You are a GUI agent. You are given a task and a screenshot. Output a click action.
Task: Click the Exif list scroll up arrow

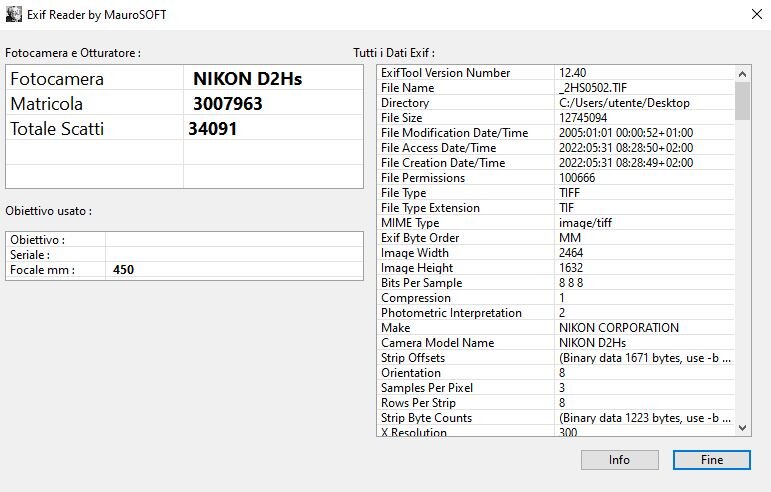tap(742, 74)
